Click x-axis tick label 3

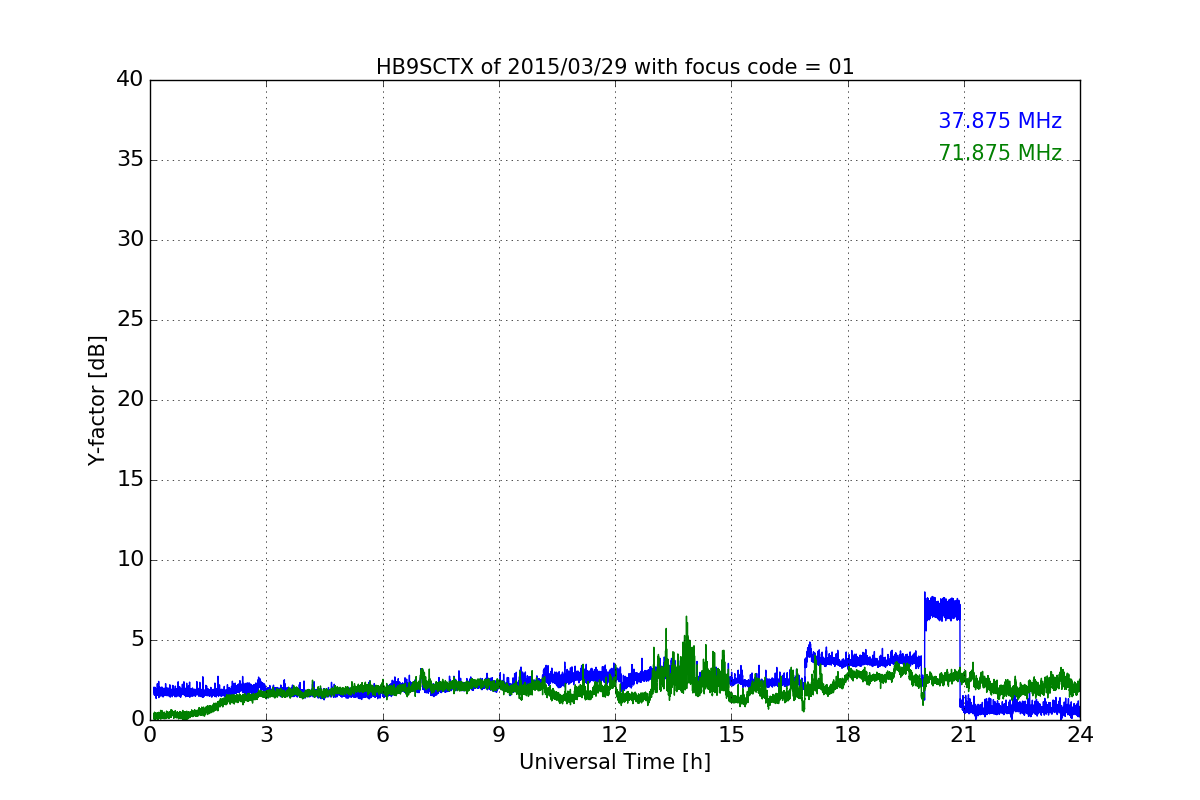[x=266, y=735]
